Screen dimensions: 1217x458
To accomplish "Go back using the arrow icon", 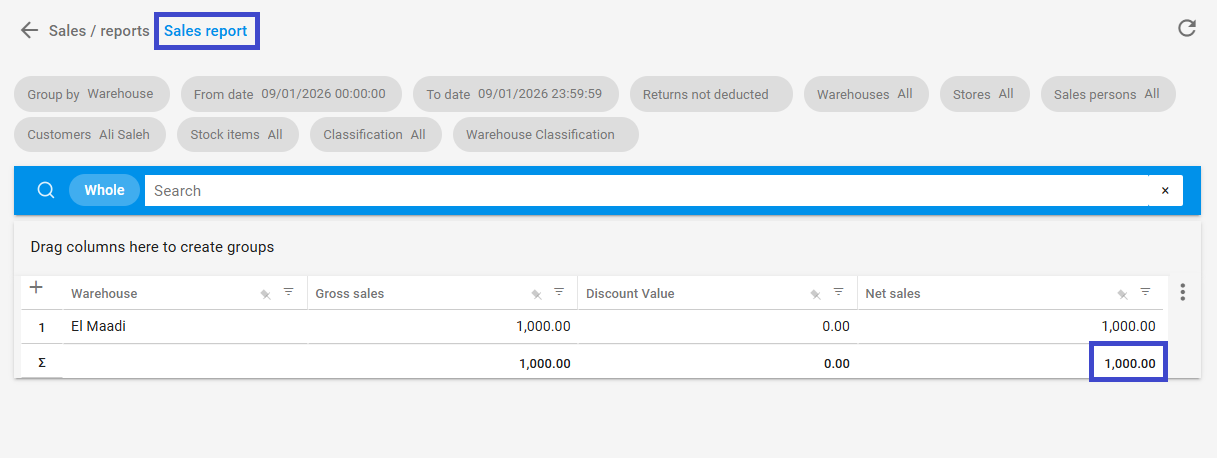I will pyautogui.click(x=29, y=31).
